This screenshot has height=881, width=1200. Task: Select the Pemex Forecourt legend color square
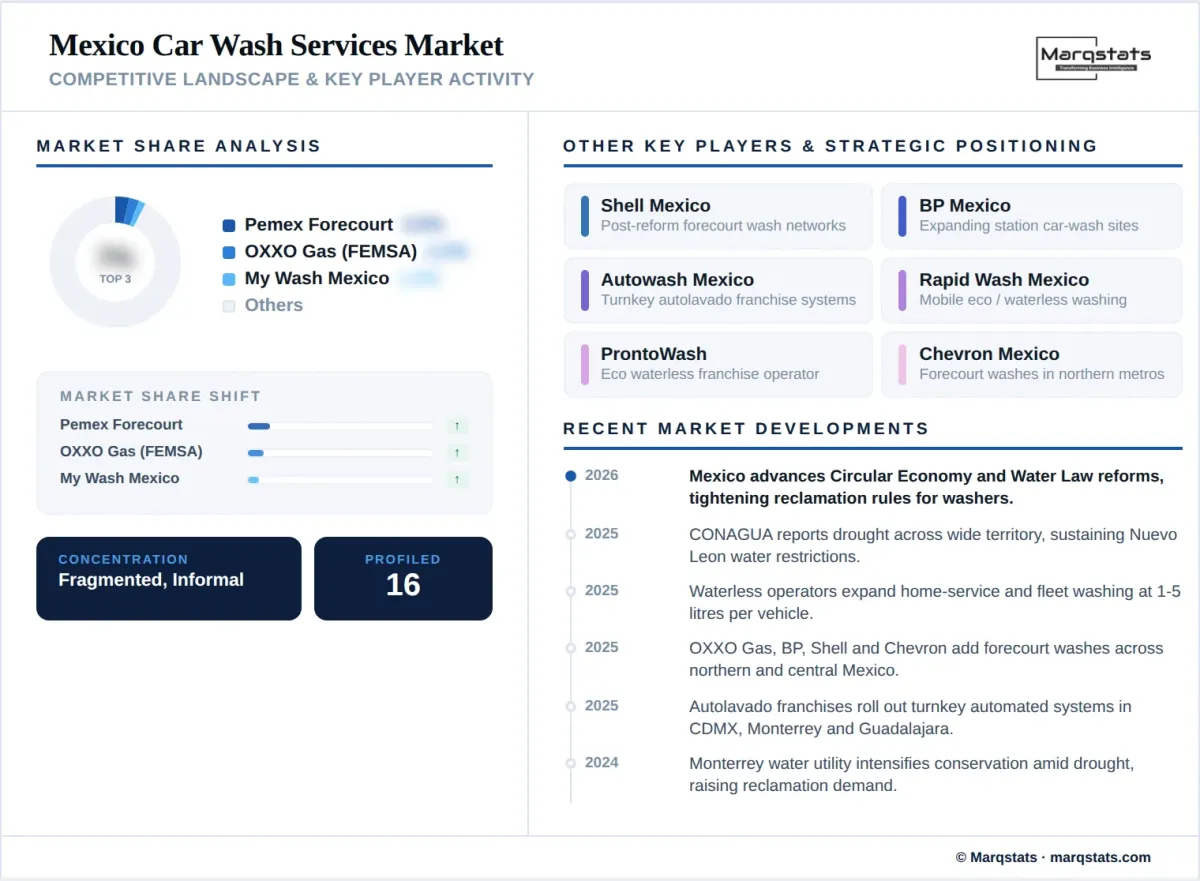[229, 226]
